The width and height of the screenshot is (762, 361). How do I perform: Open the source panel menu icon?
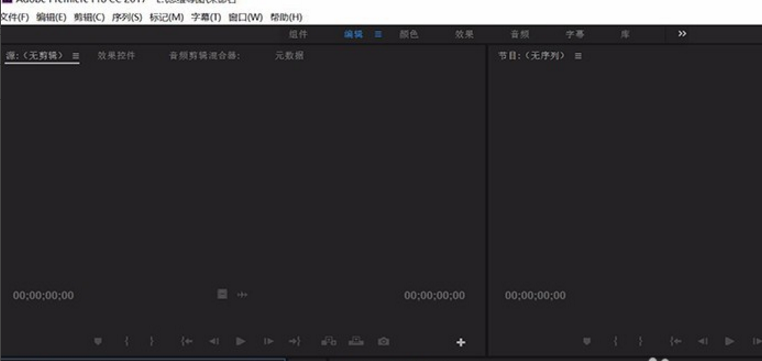click(76, 56)
